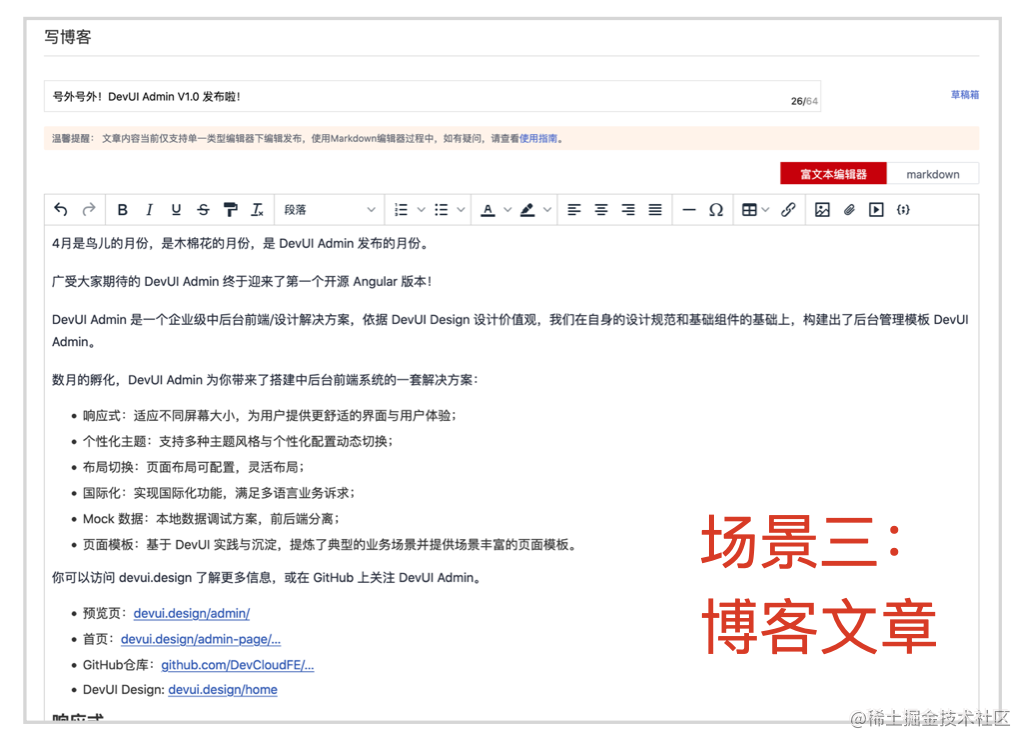Justify the text
Screen dimensions: 1032x750
coord(655,210)
